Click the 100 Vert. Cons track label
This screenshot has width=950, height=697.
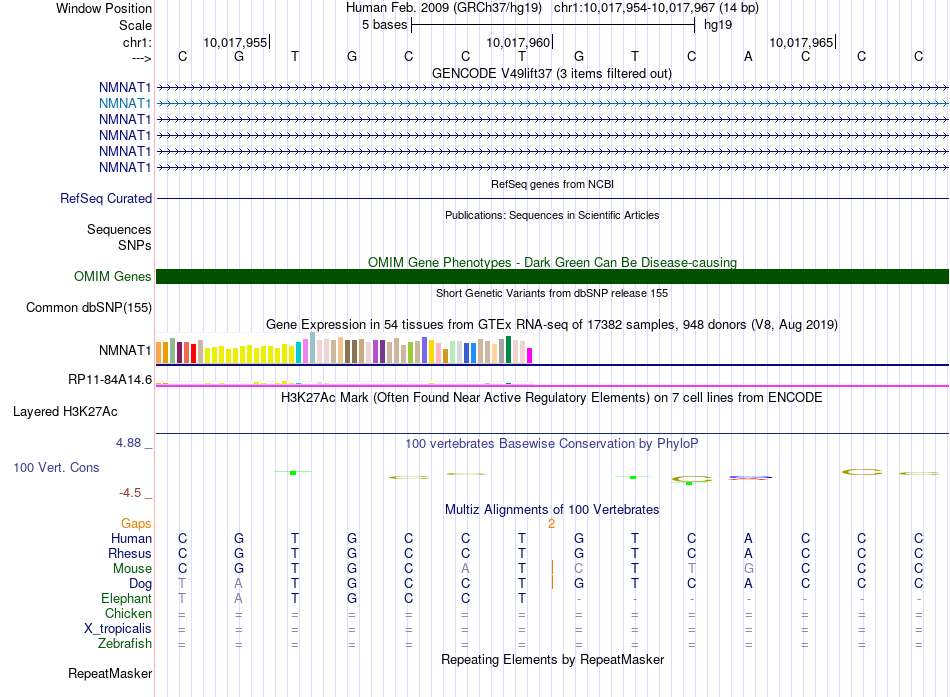(56, 467)
